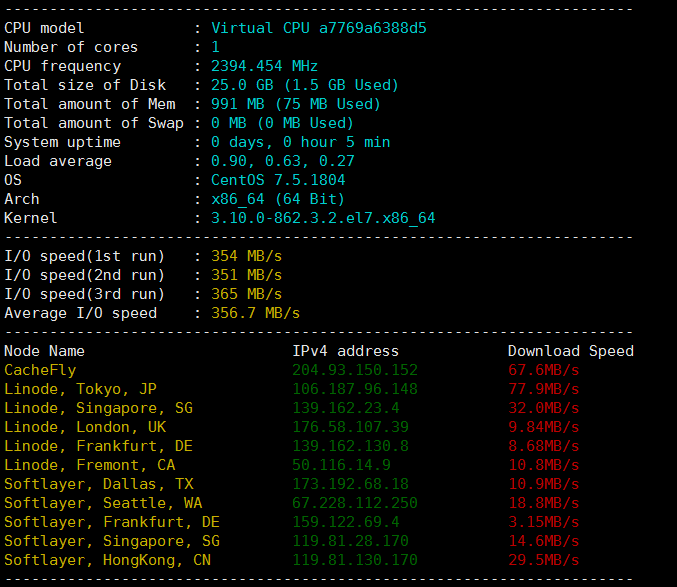Click the kernel version 3.10.0-862.3.2.el7.x86_64 text

323,218
